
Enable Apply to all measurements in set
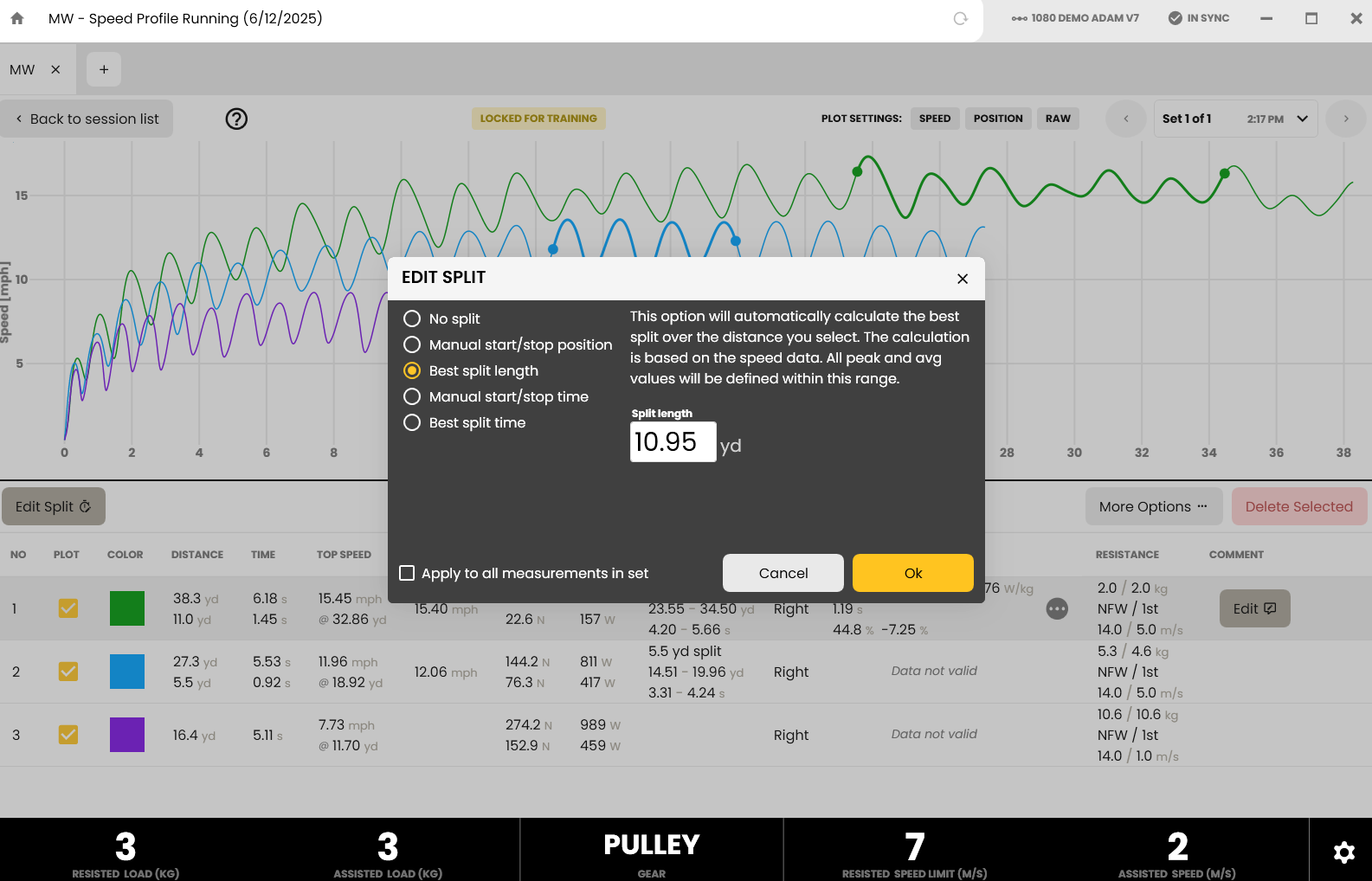click(x=407, y=573)
